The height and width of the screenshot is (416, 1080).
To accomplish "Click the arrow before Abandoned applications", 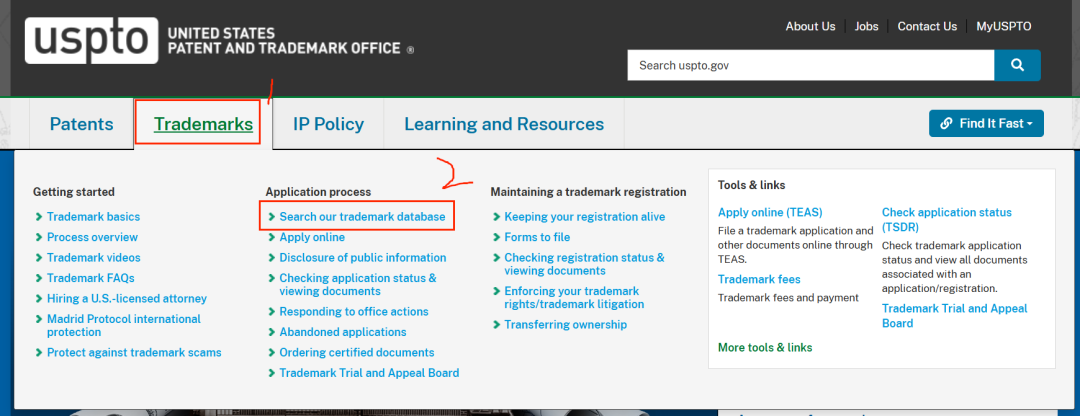I will [271, 332].
